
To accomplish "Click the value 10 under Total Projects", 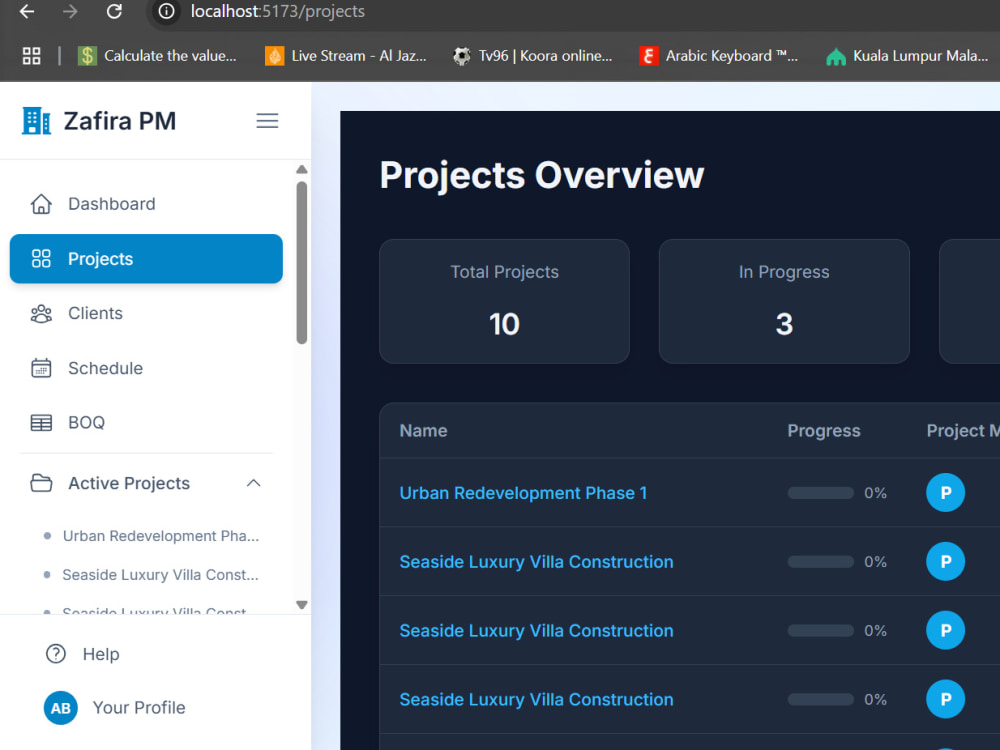I will click(504, 324).
